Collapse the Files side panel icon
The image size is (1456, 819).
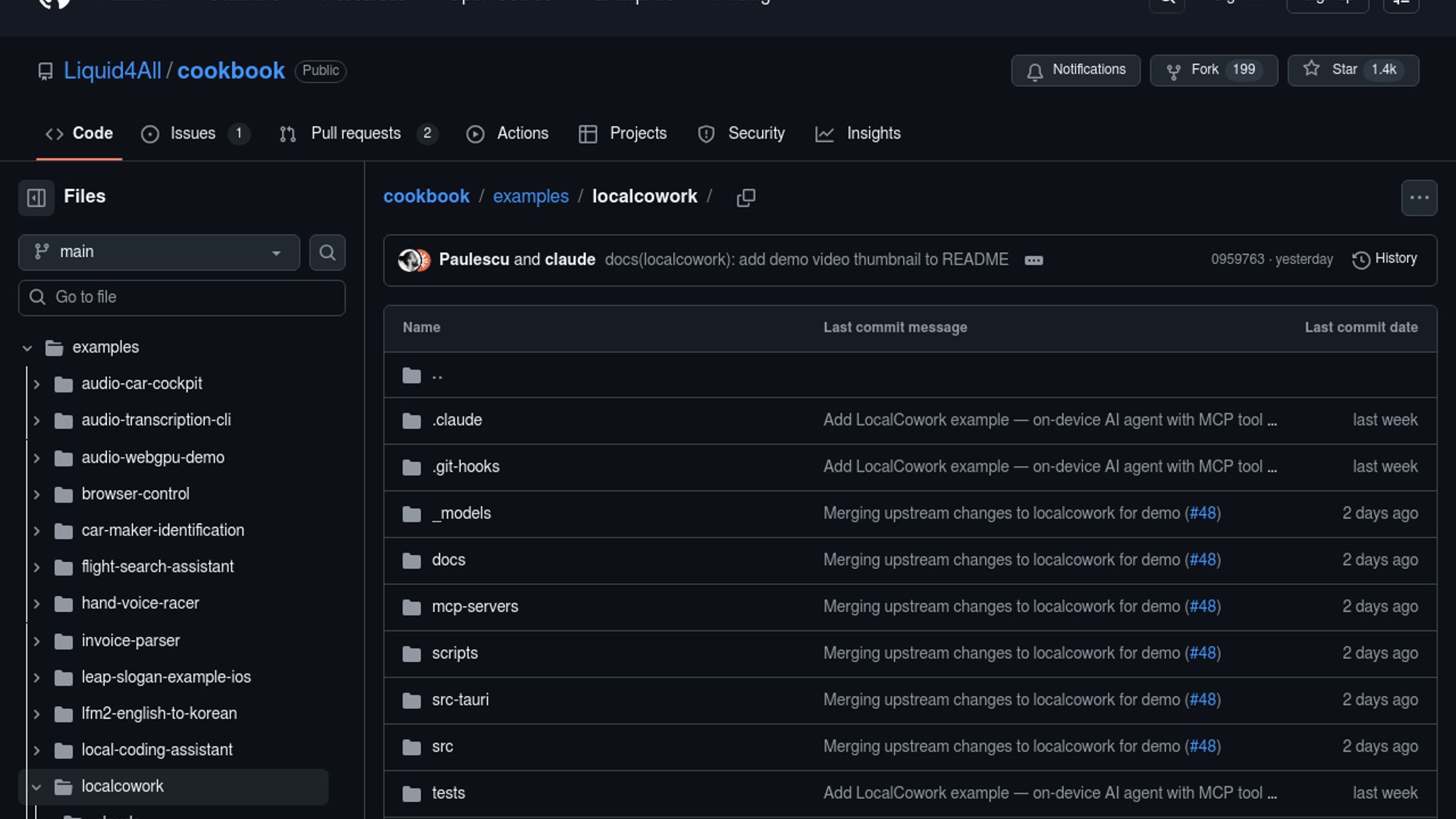(36, 198)
